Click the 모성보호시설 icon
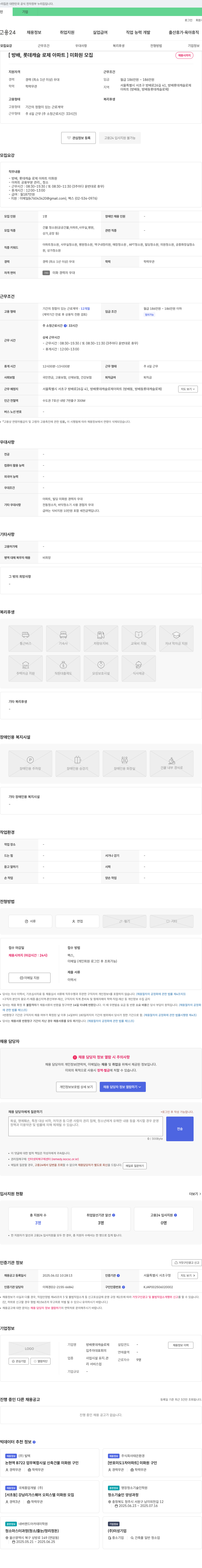 pos(101,668)
